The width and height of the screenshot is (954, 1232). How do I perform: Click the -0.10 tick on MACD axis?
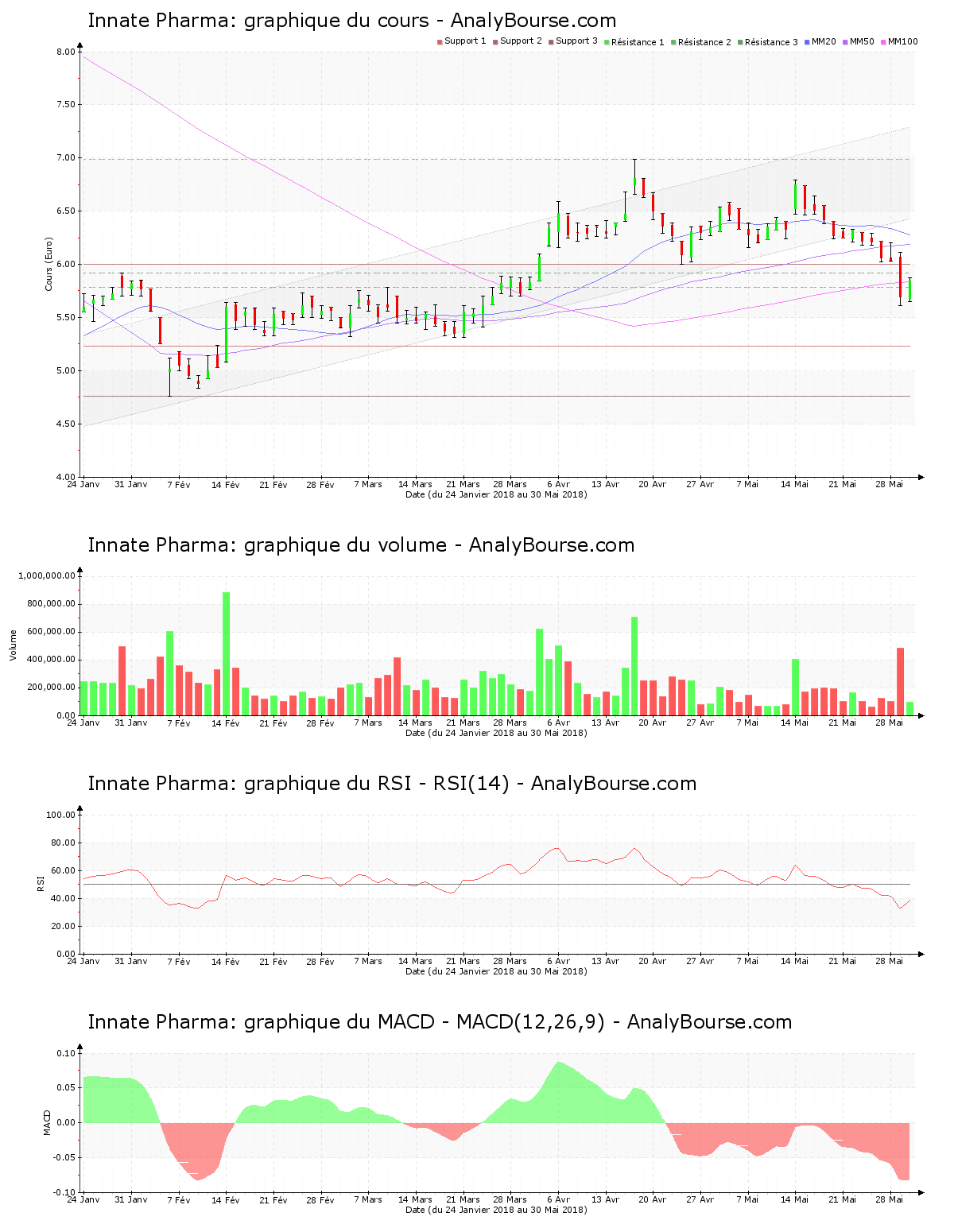pos(64,1192)
